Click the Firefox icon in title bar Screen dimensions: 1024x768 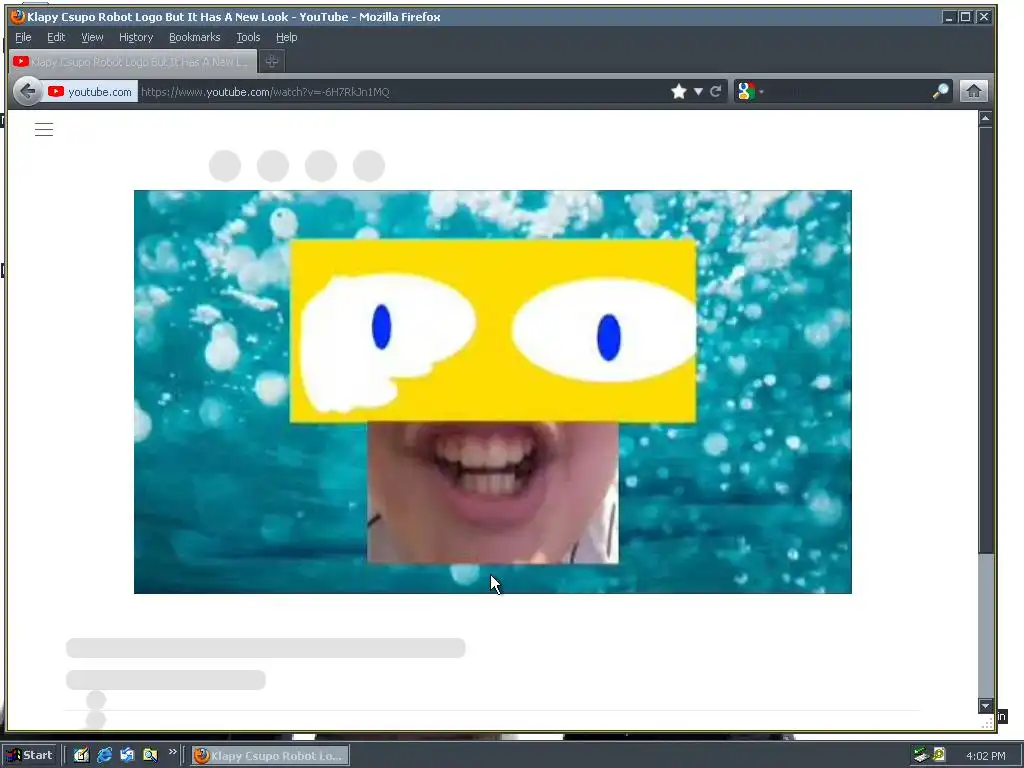click(x=18, y=17)
